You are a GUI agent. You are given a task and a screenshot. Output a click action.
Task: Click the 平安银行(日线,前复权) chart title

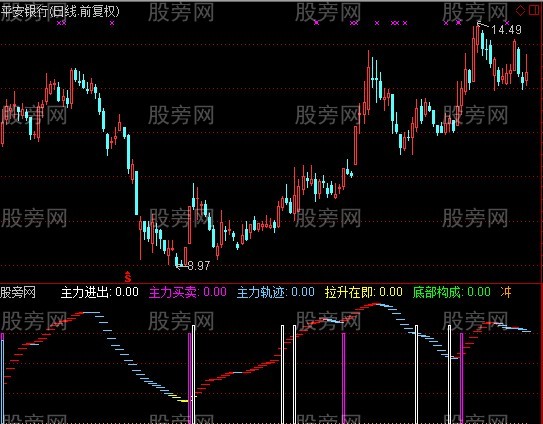click(x=60, y=11)
